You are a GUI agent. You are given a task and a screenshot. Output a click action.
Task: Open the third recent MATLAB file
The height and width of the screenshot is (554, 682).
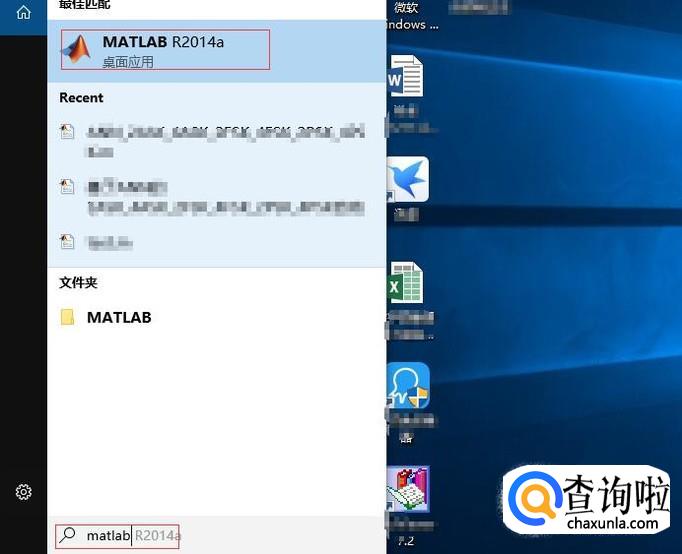click(x=217, y=242)
